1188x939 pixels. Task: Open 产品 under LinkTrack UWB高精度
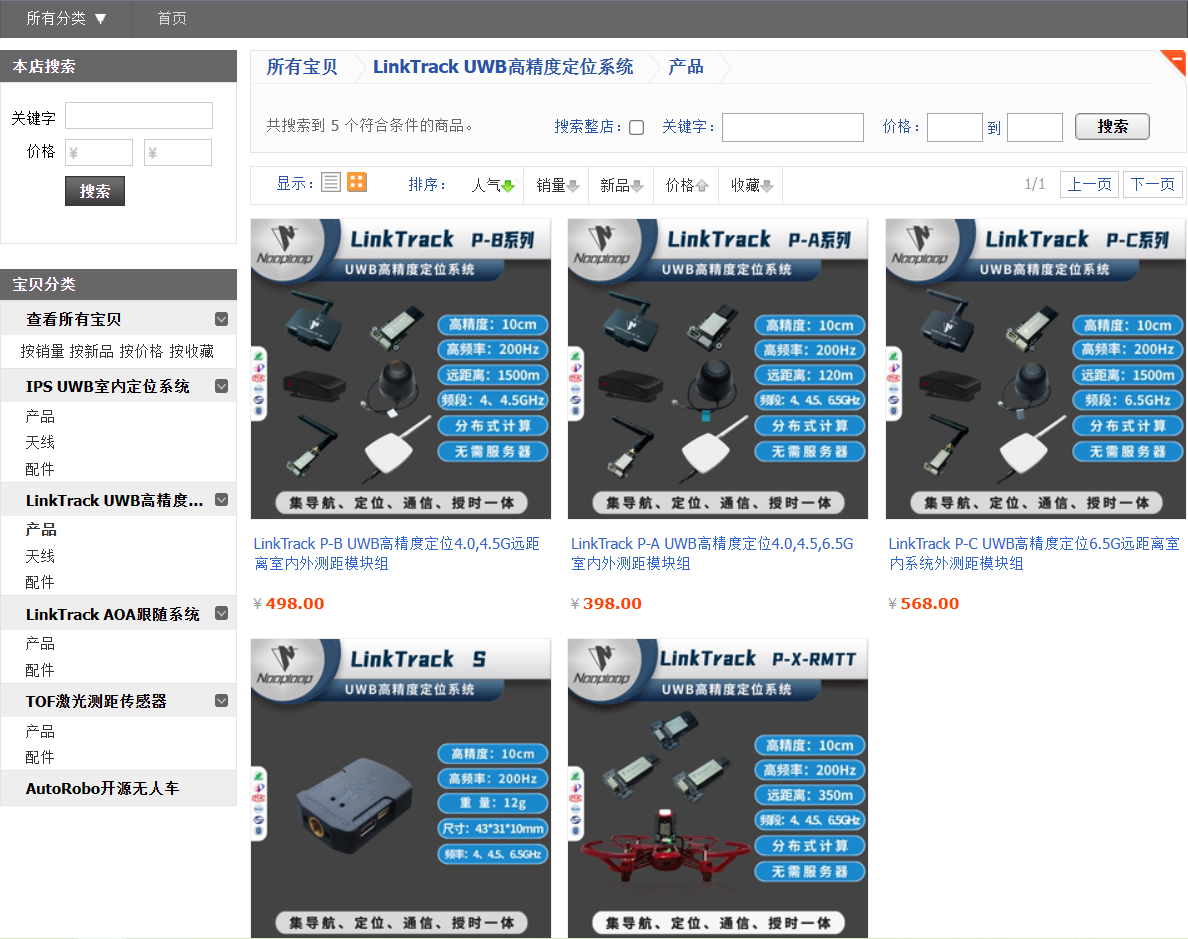[x=41, y=529]
